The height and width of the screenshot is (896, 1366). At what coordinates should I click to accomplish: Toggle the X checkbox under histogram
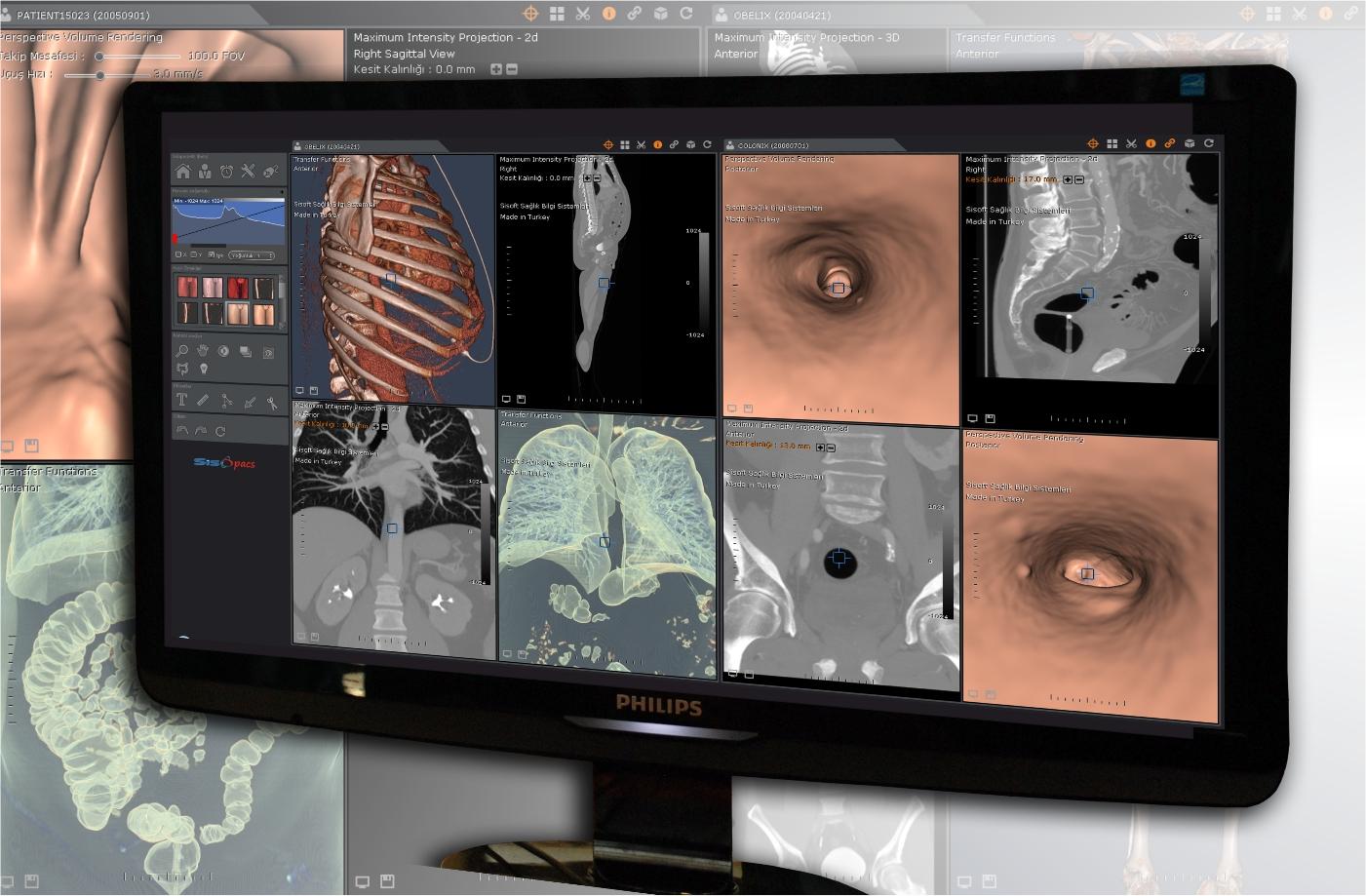coord(177,255)
